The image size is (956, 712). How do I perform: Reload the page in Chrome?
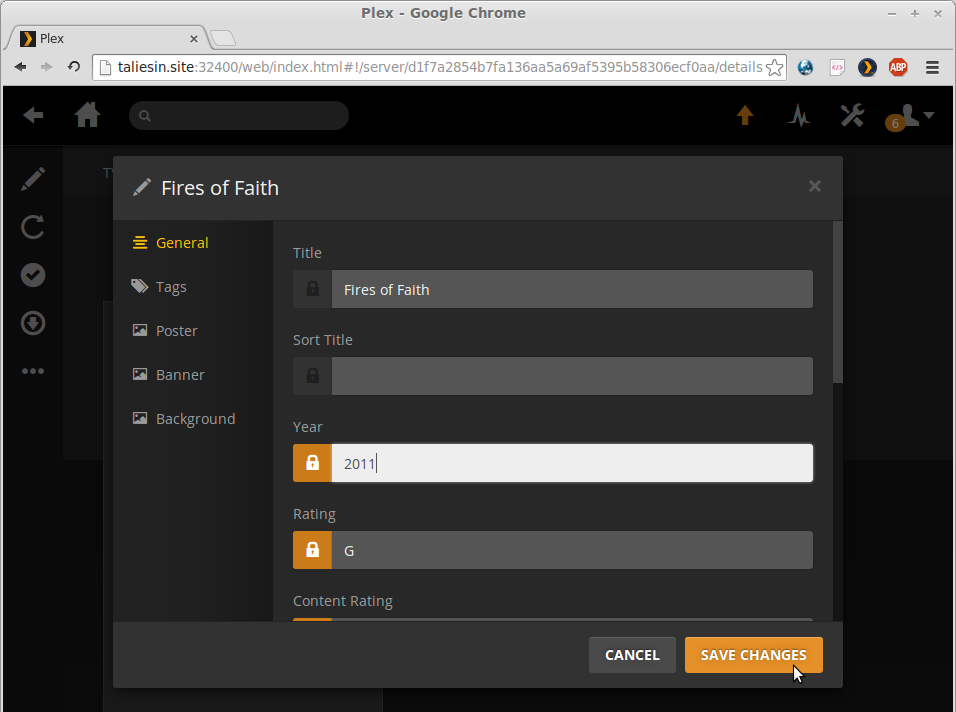(74, 66)
